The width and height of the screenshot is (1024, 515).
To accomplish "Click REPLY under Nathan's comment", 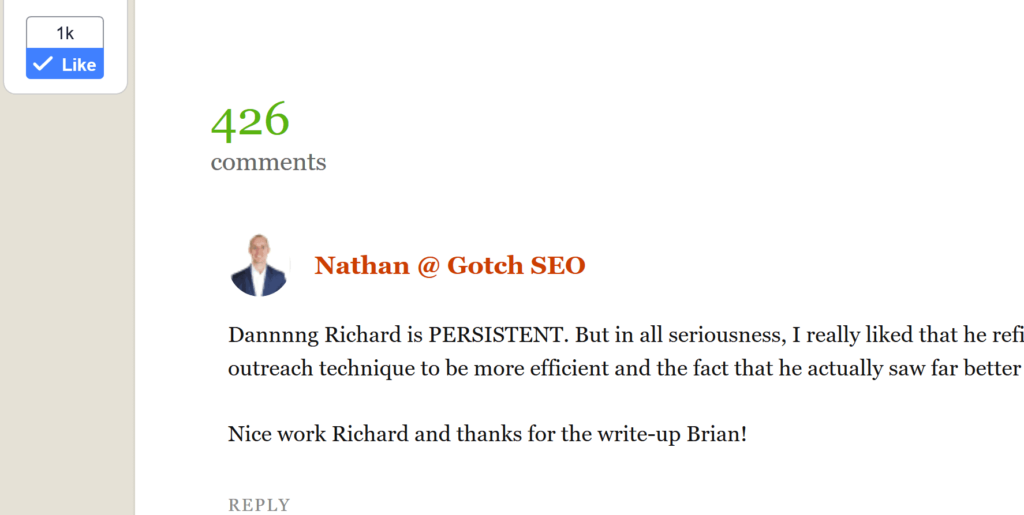I will coord(259,505).
